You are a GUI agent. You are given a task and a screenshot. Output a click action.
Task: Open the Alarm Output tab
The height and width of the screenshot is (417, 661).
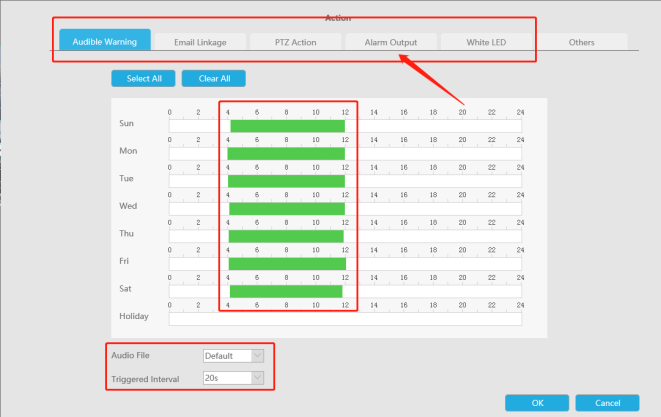390,42
